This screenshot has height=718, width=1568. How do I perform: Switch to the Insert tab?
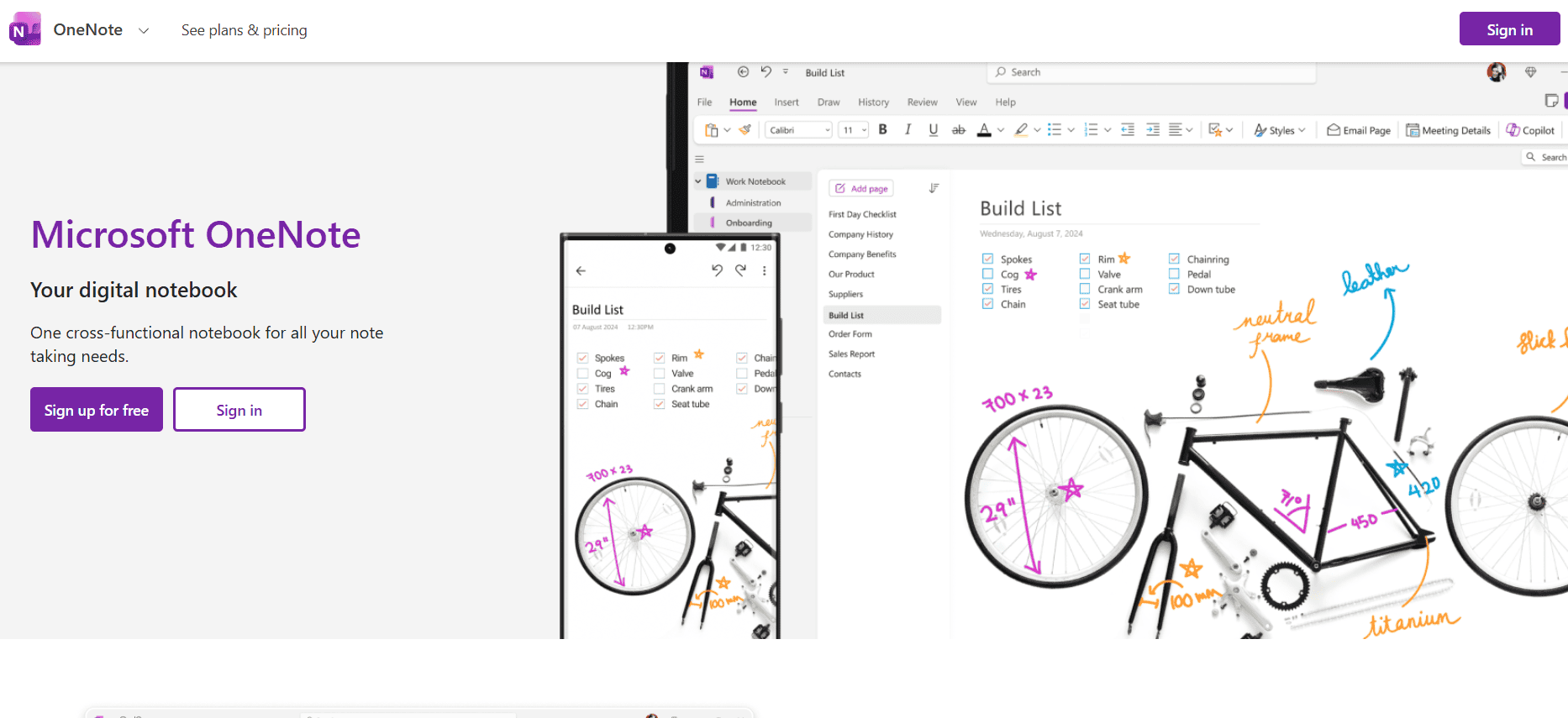click(x=787, y=102)
